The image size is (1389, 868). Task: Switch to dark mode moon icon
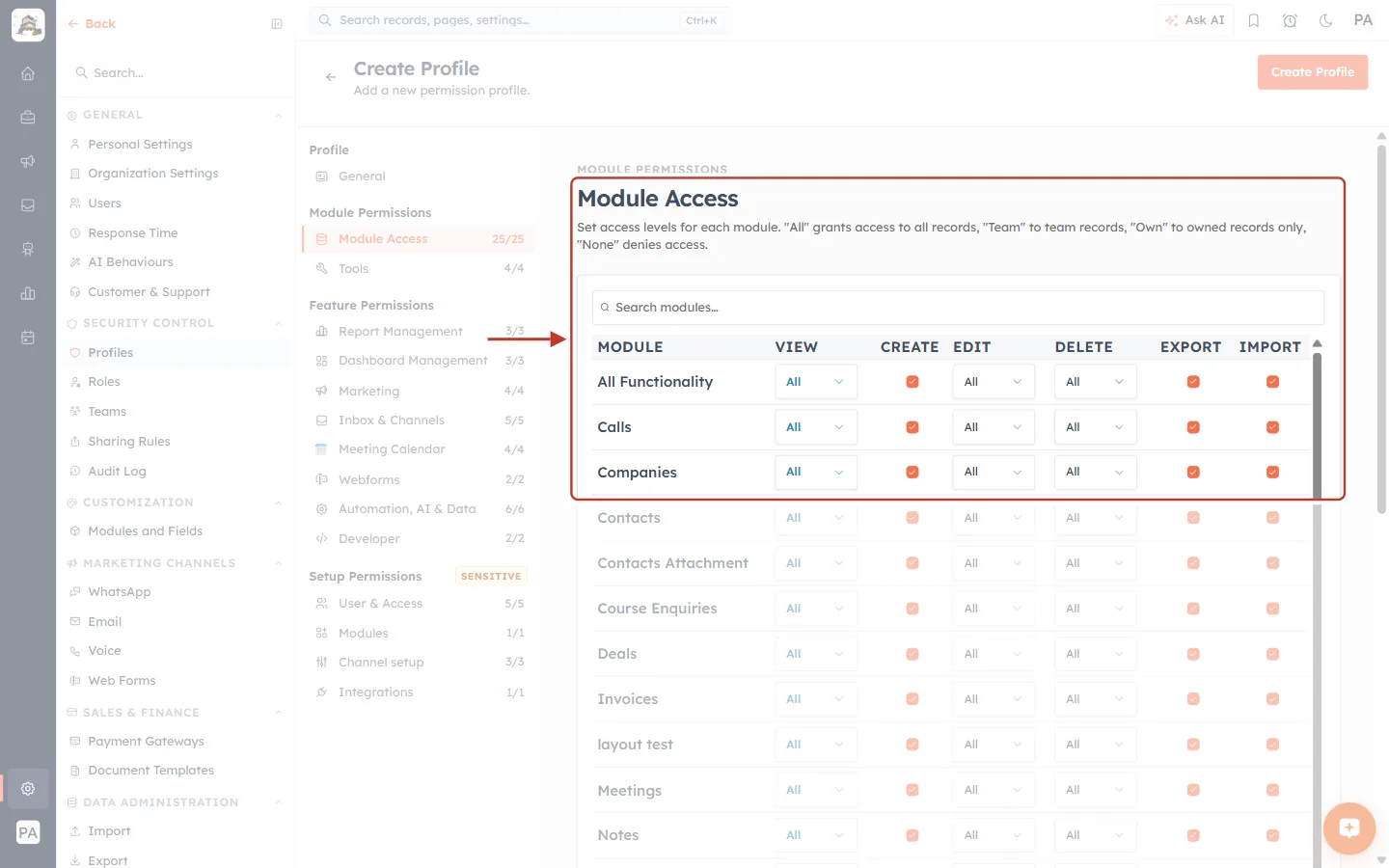pos(1326,20)
